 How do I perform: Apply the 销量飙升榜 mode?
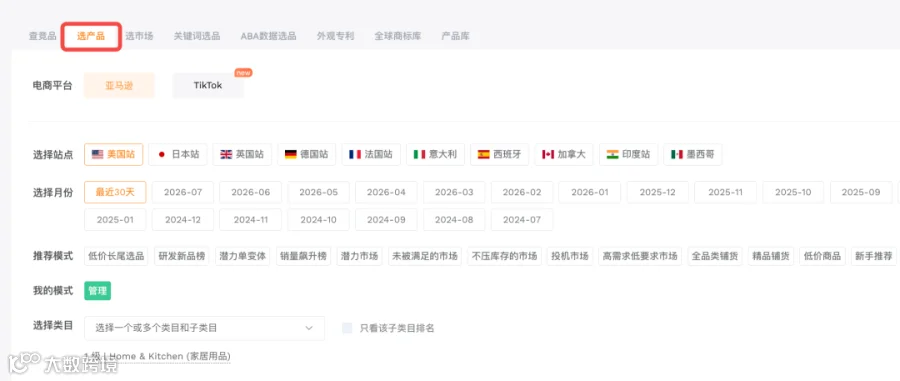(x=303, y=256)
